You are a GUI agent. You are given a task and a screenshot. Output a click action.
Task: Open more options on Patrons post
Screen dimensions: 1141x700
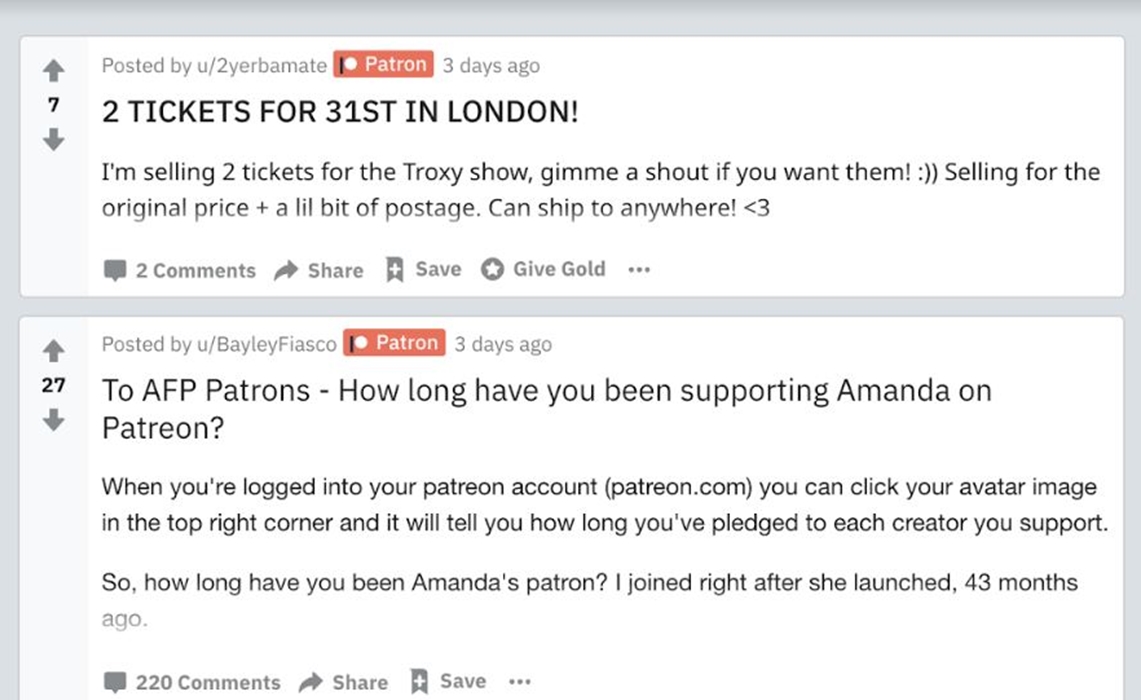519,682
